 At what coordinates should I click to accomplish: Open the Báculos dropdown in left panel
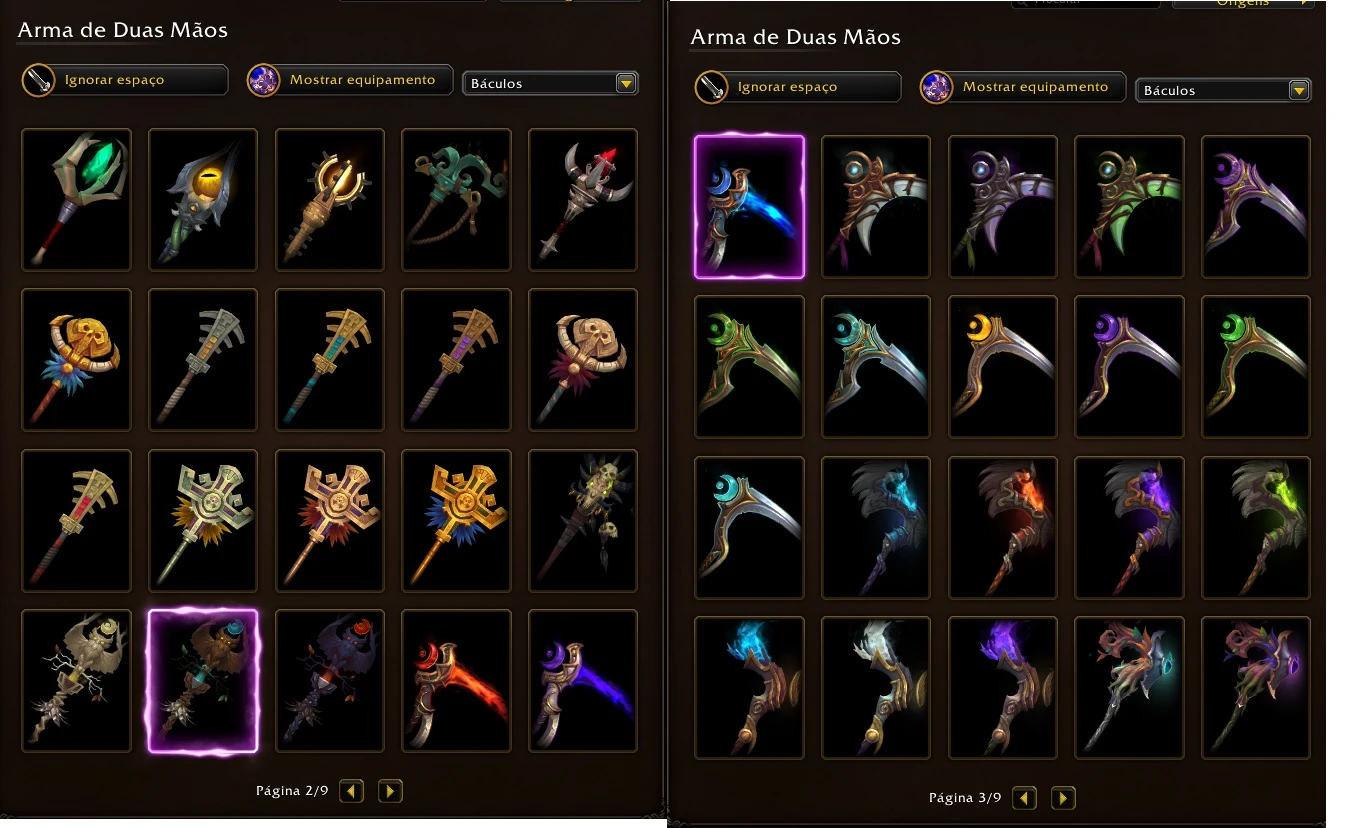pos(550,83)
